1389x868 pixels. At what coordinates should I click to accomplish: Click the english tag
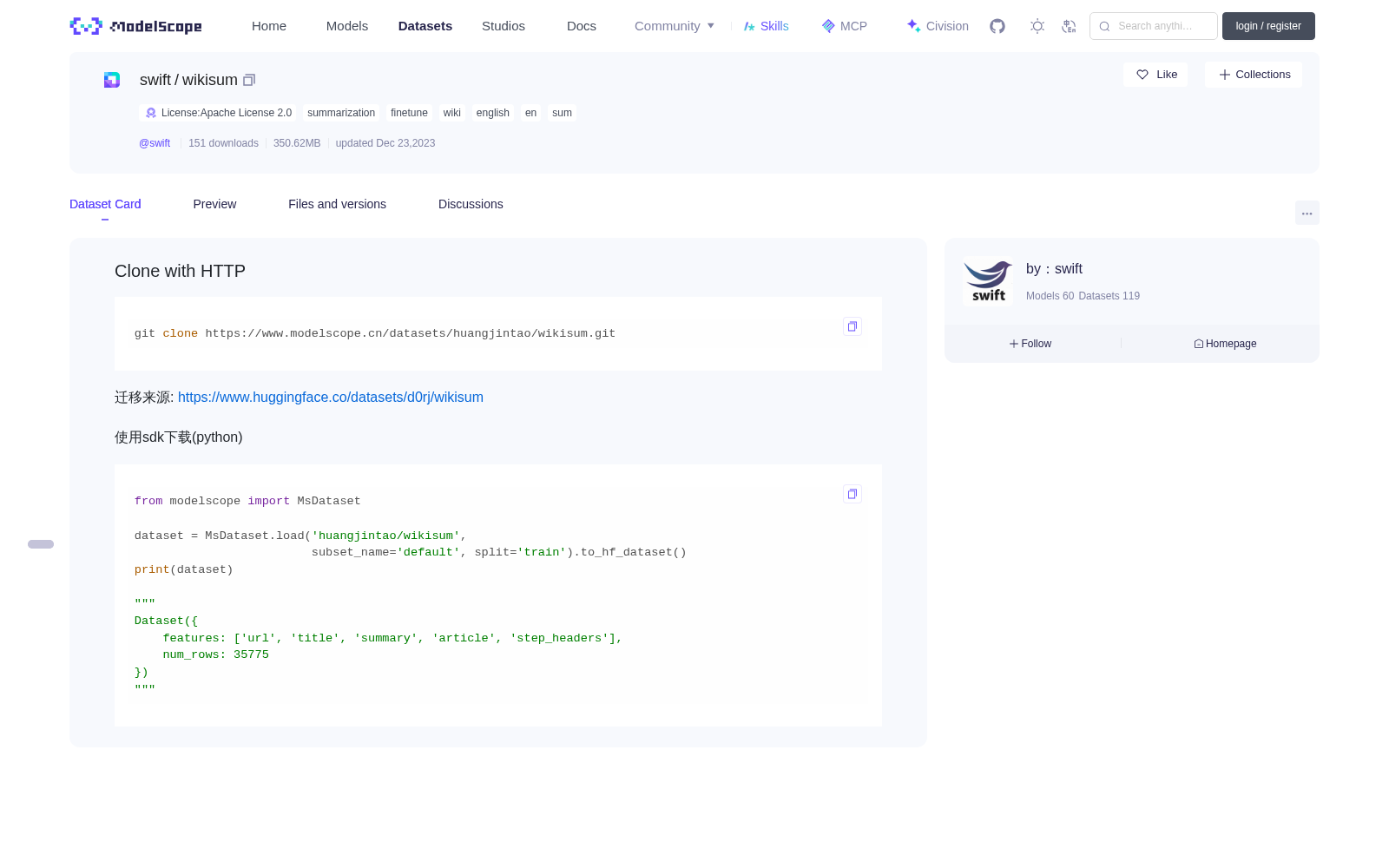pyautogui.click(x=493, y=113)
